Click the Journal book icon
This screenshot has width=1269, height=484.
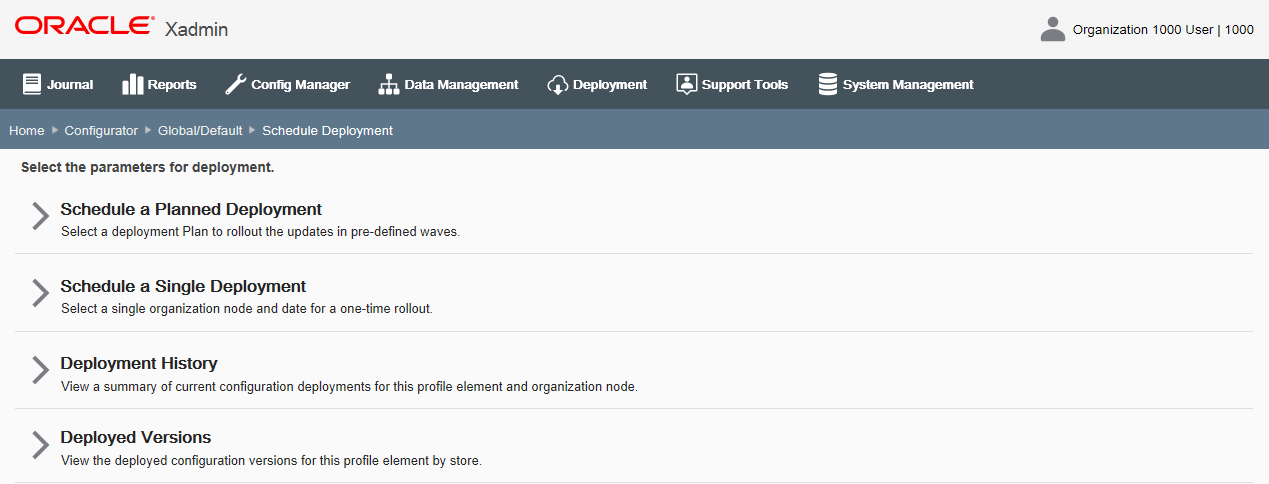pyautogui.click(x=32, y=84)
